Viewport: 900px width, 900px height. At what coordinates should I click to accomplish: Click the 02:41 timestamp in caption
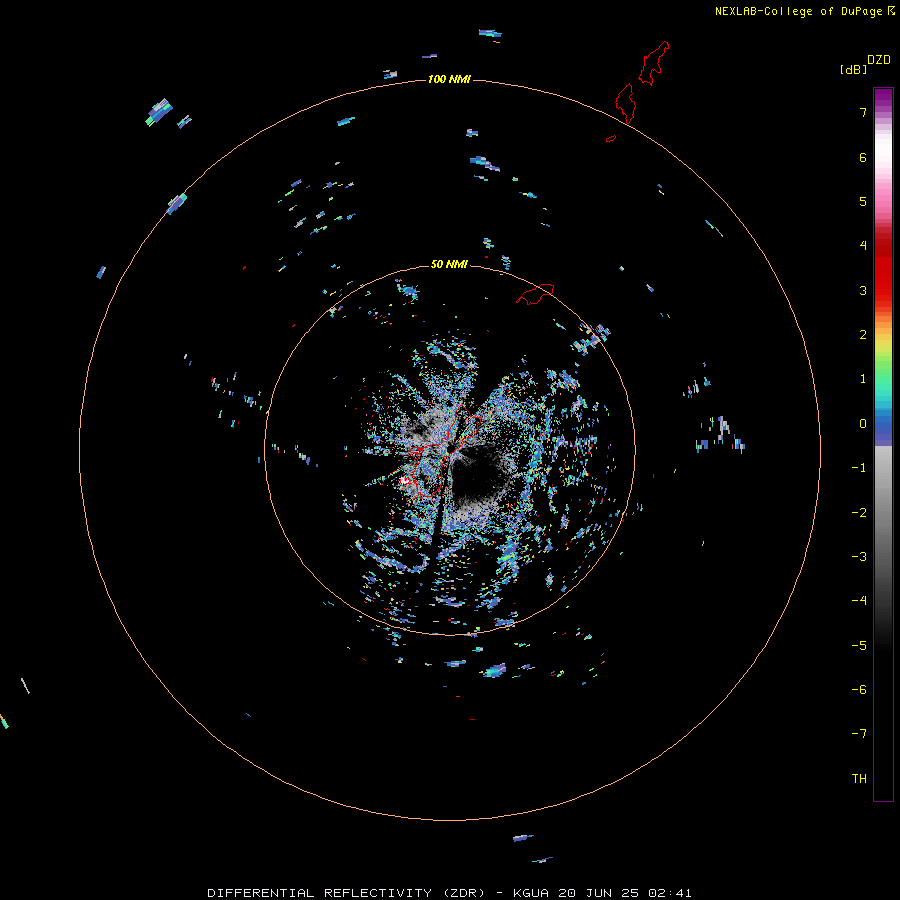coord(670,893)
